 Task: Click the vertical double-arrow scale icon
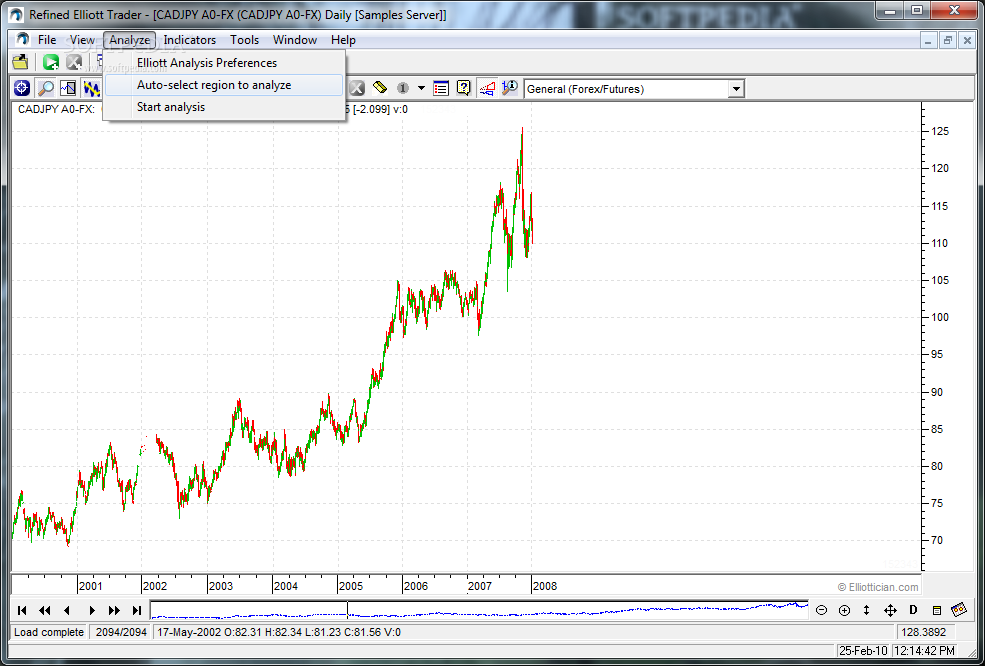pos(866,609)
